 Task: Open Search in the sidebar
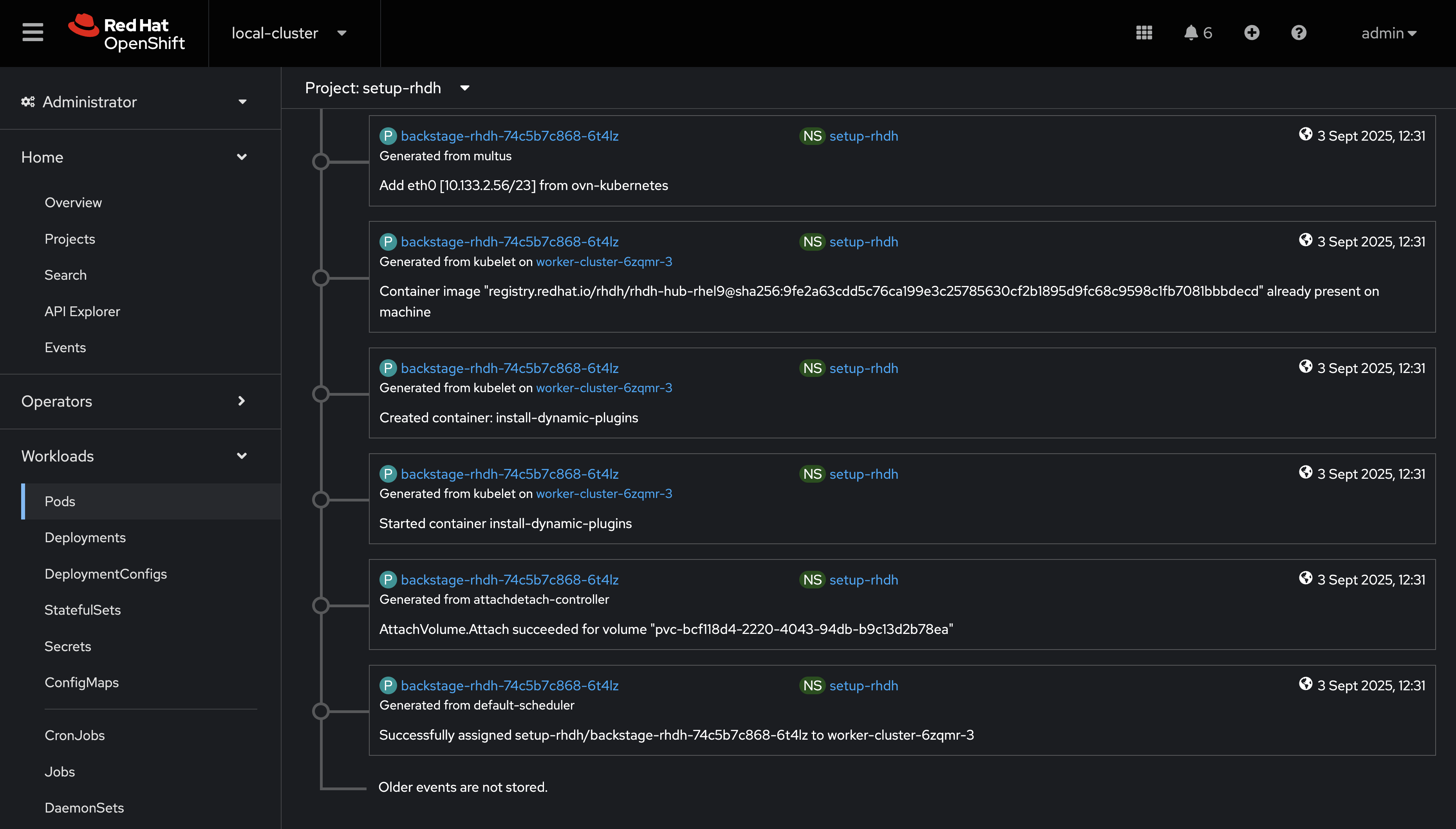tap(65, 275)
